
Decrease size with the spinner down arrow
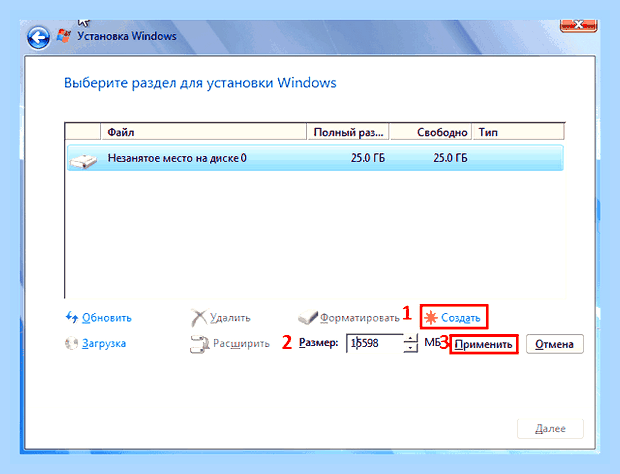coord(411,348)
